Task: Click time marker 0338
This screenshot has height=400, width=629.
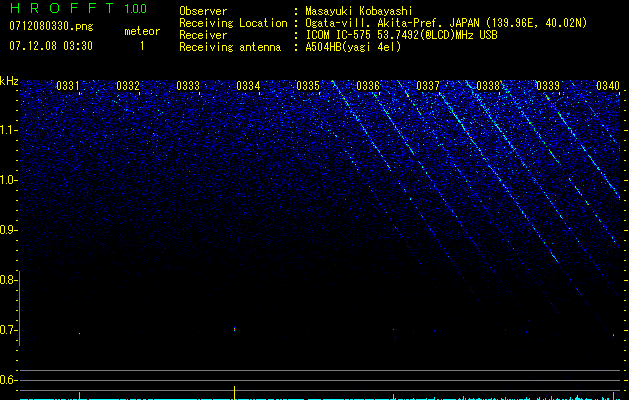Action: pyautogui.click(x=488, y=86)
